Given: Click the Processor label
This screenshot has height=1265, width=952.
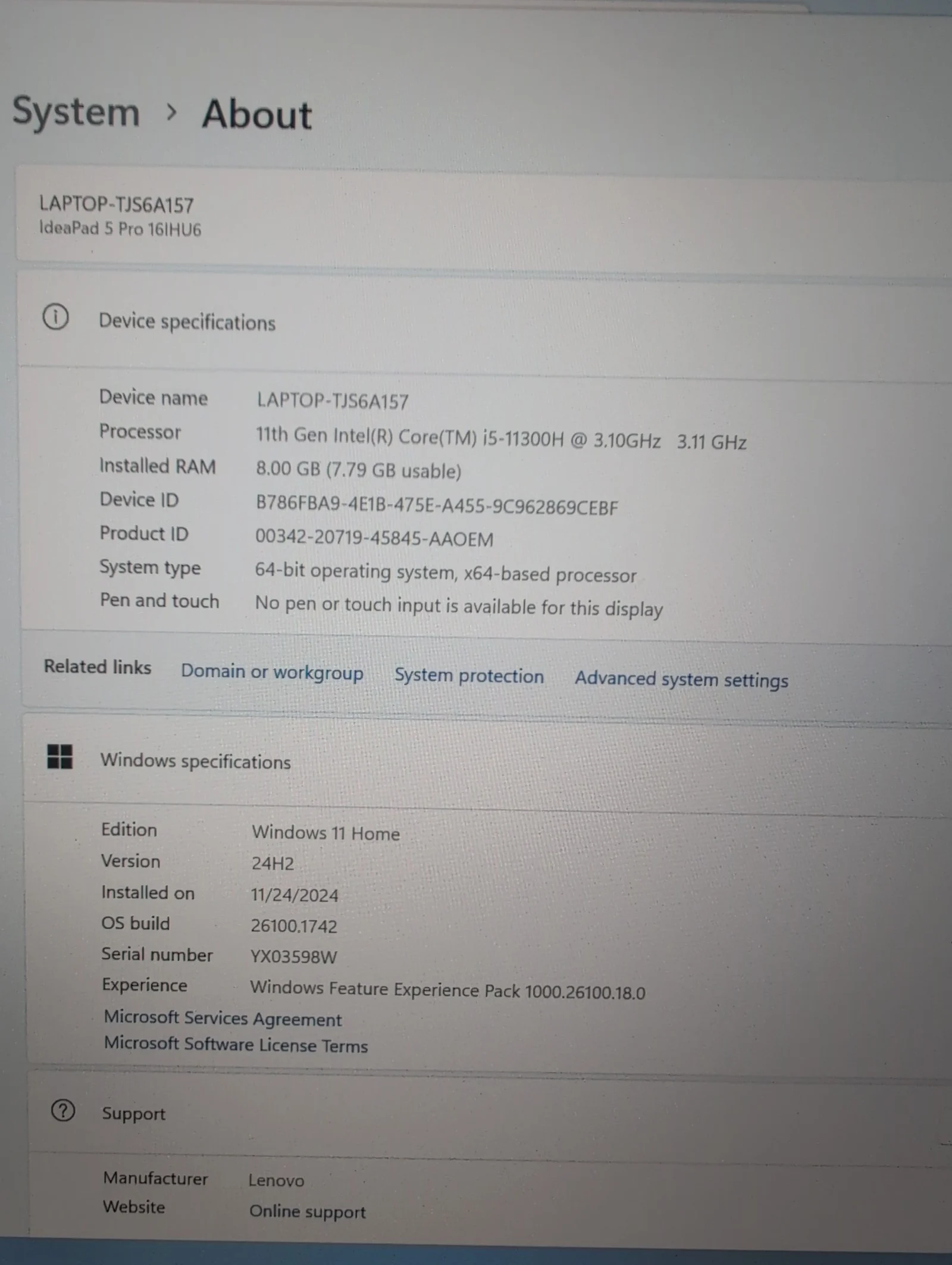Looking at the screenshot, I should click(x=140, y=432).
